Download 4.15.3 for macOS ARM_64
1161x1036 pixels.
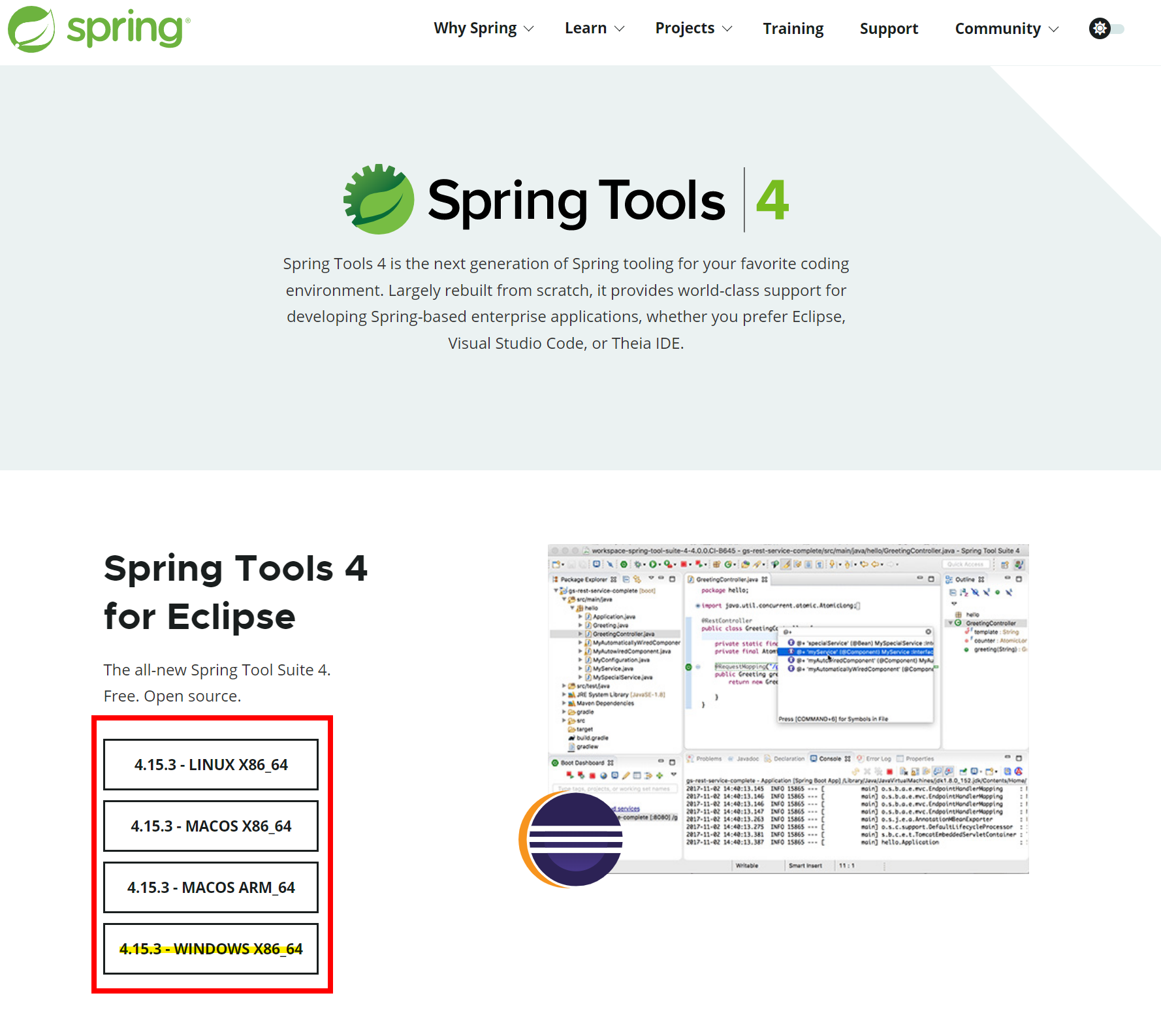[210, 887]
